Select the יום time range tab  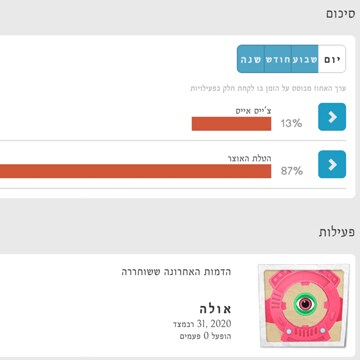pyautogui.click(x=332, y=59)
